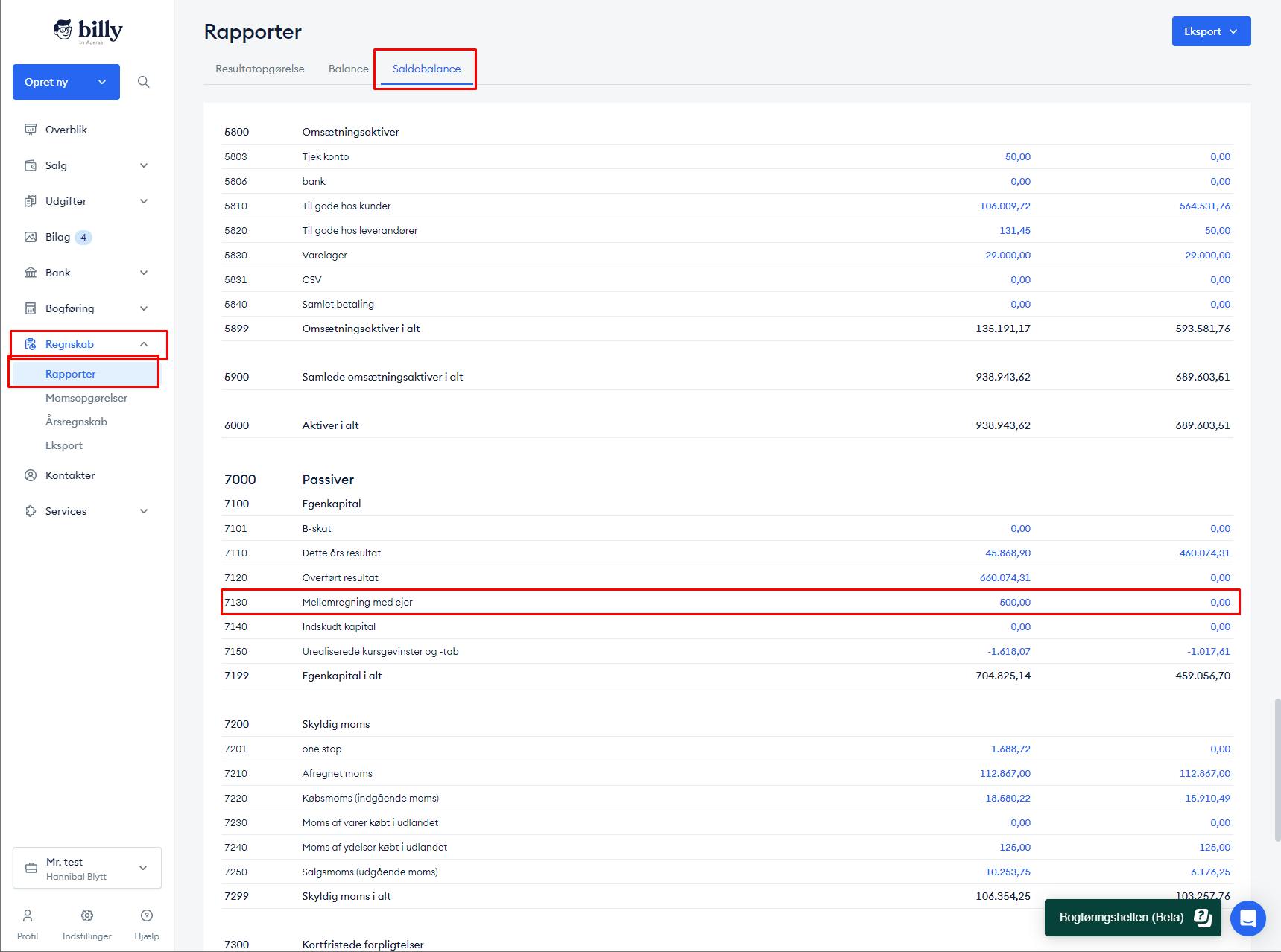Open Dette års resultat 45.868,90
The image size is (1281, 952).
tap(1008, 553)
